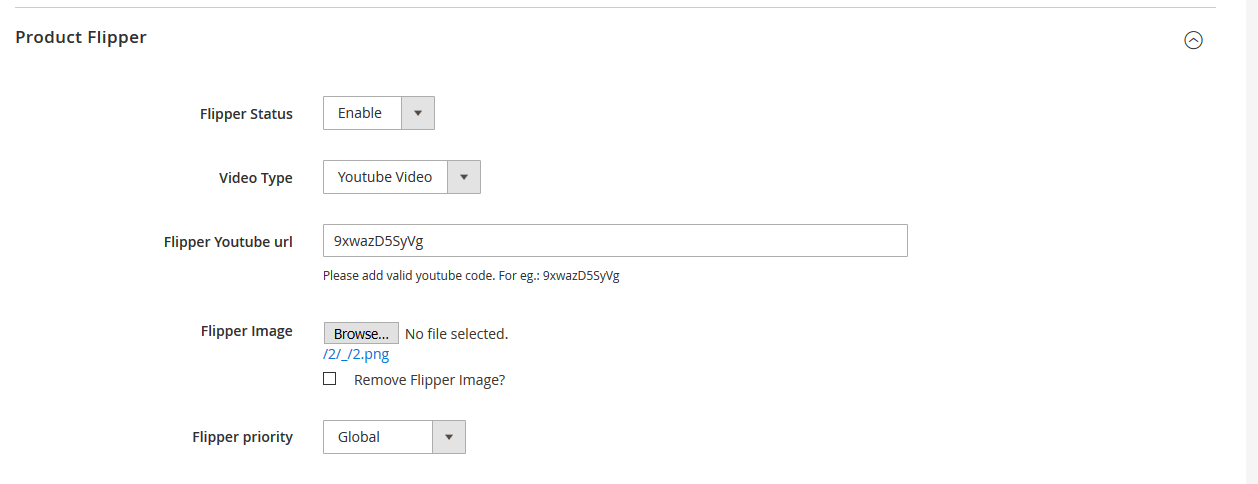Viewport: 1258px width, 484px height.
Task: Collapse the Product Flipper section chevron icon
Action: click(1193, 40)
